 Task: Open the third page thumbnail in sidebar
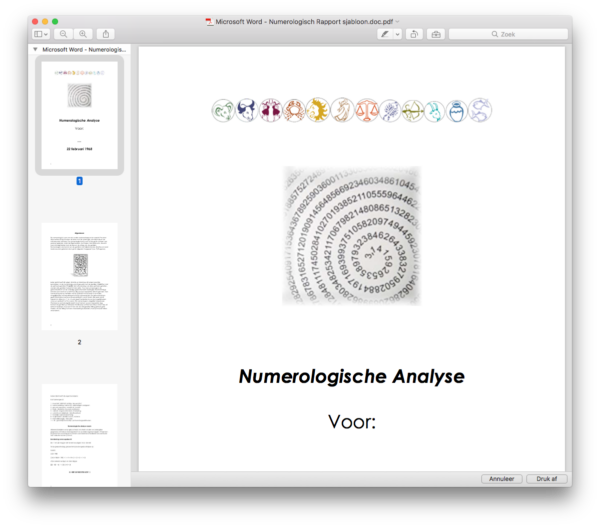tap(79, 435)
